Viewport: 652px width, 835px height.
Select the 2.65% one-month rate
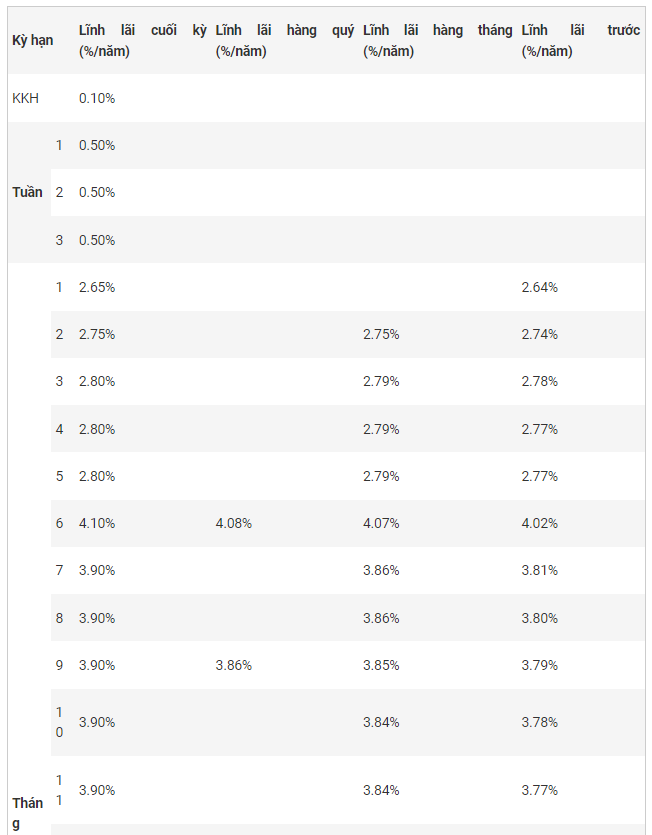pos(97,287)
